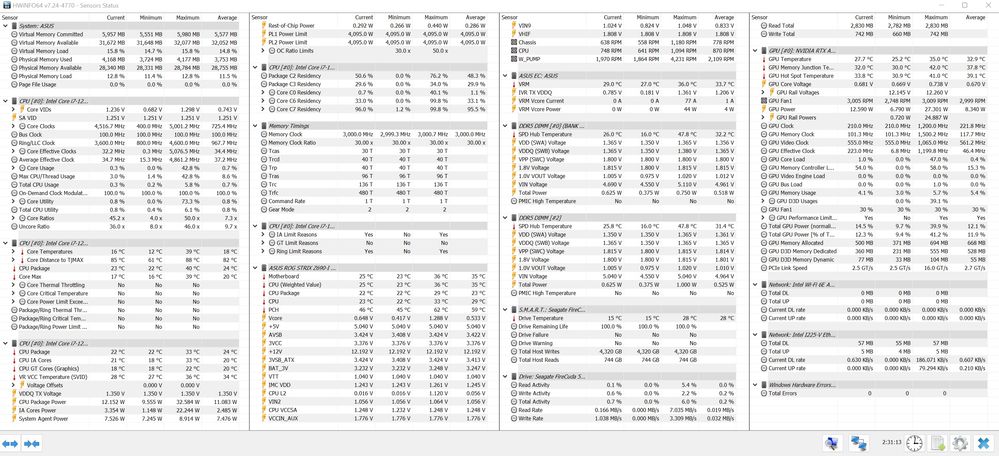Image resolution: width=999 pixels, height=456 pixels.
Task: Click the expand layout left-right arrows icon
Action: tap(10, 443)
